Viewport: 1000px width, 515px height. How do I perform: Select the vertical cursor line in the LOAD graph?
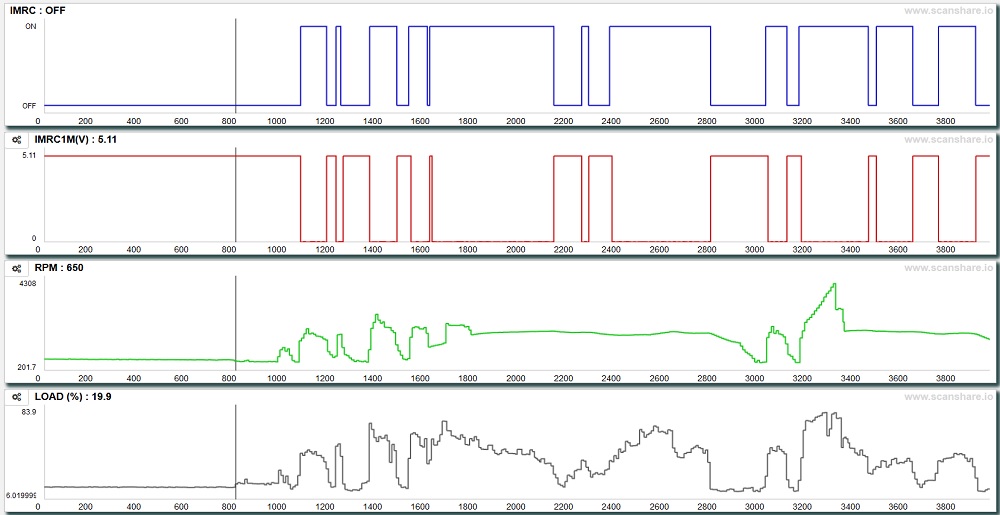235,450
